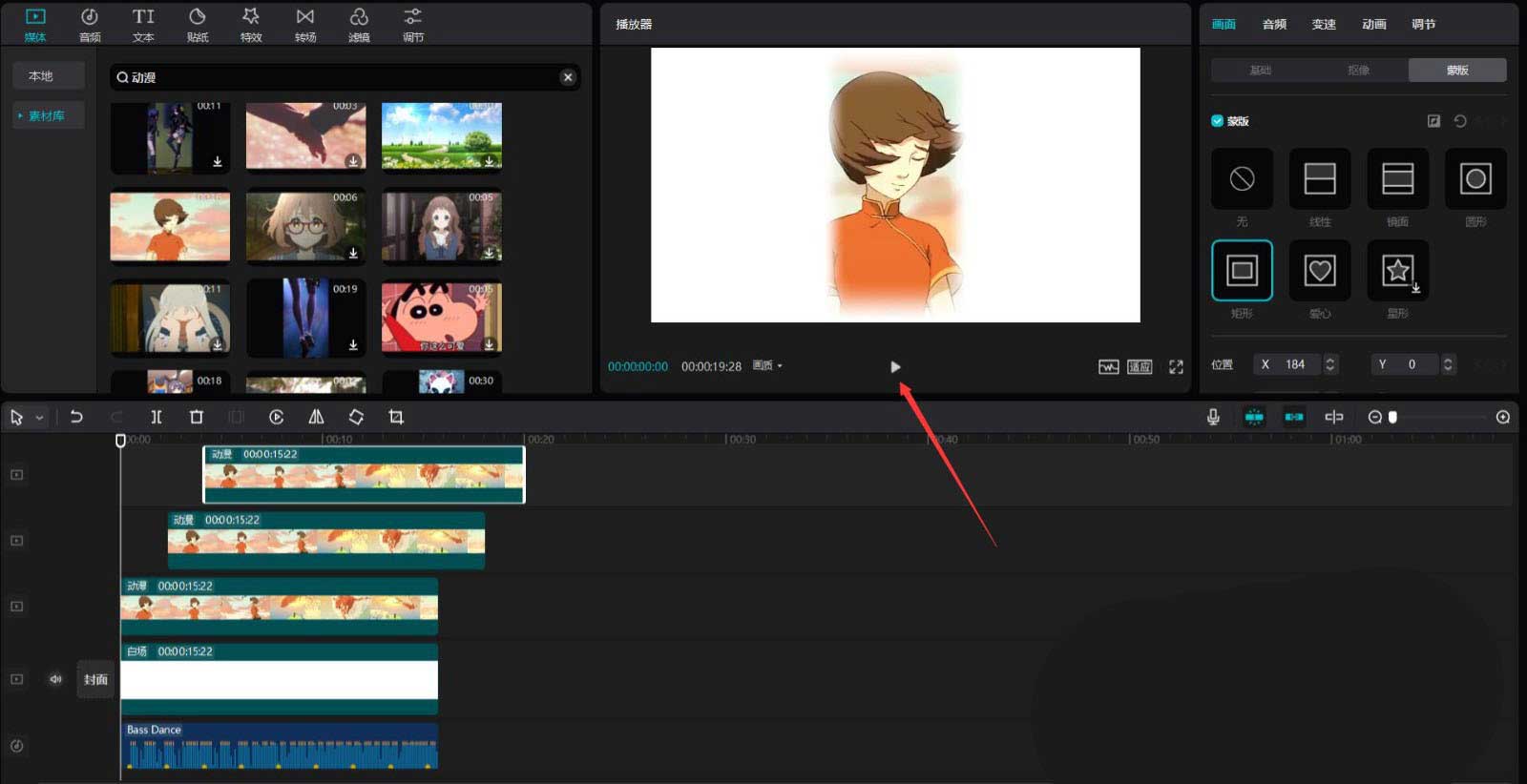Image resolution: width=1527 pixels, height=784 pixels.
Task: Select the 无 (none) mask option
Action: point(1242,178)
